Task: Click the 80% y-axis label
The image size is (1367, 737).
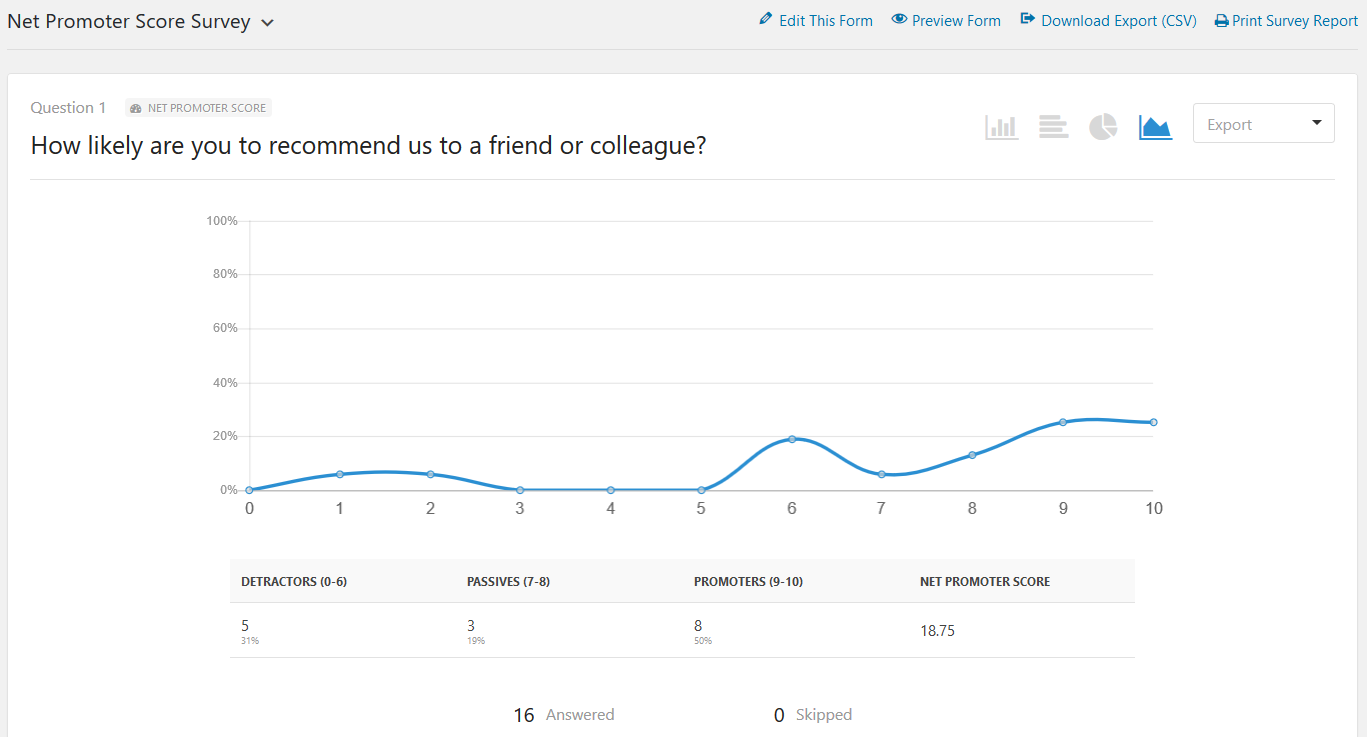Action: click(x=224, y=274)
